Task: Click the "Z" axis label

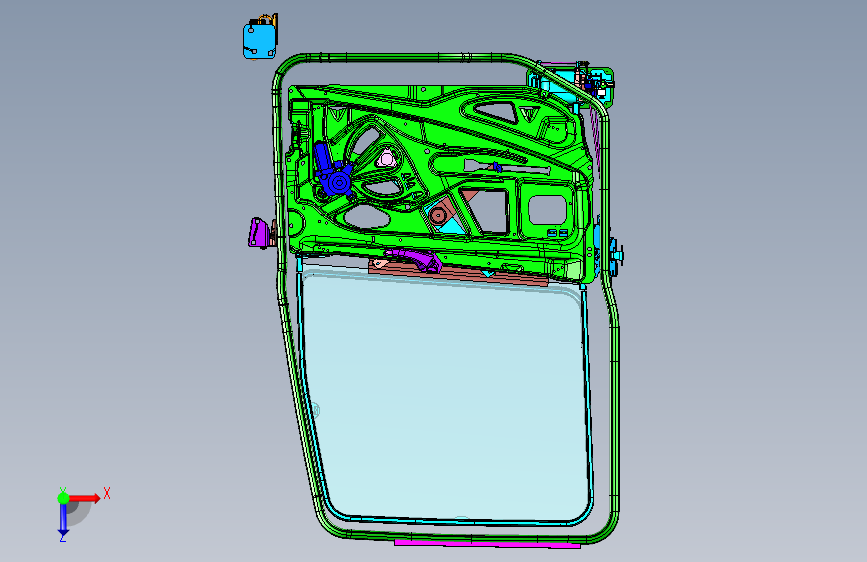Action: (62, 537)
